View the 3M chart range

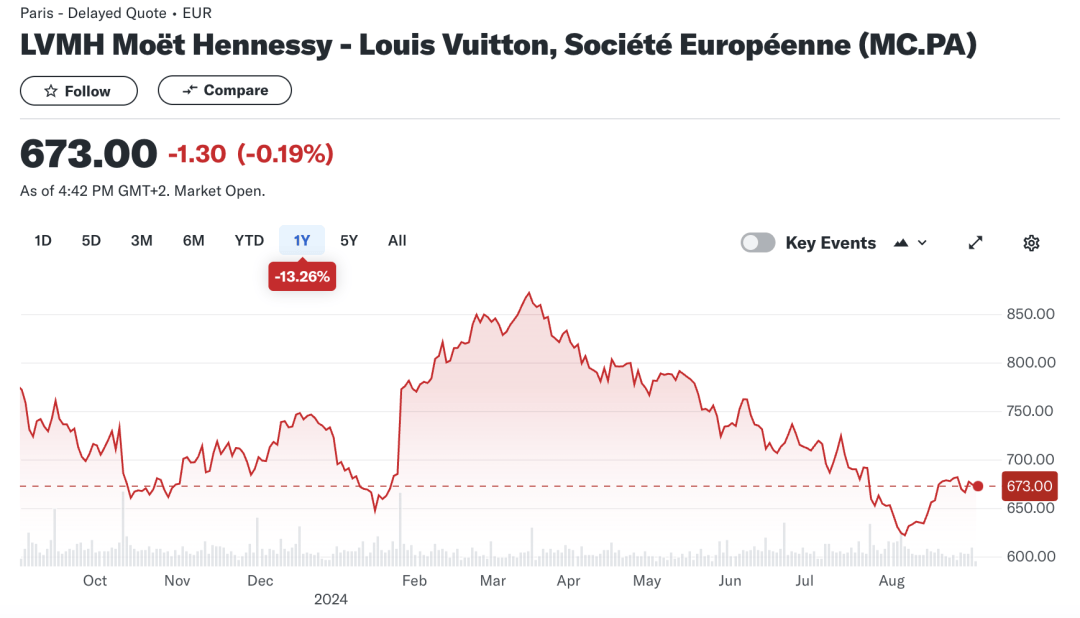pyautogui.click(x=140, y=240)
